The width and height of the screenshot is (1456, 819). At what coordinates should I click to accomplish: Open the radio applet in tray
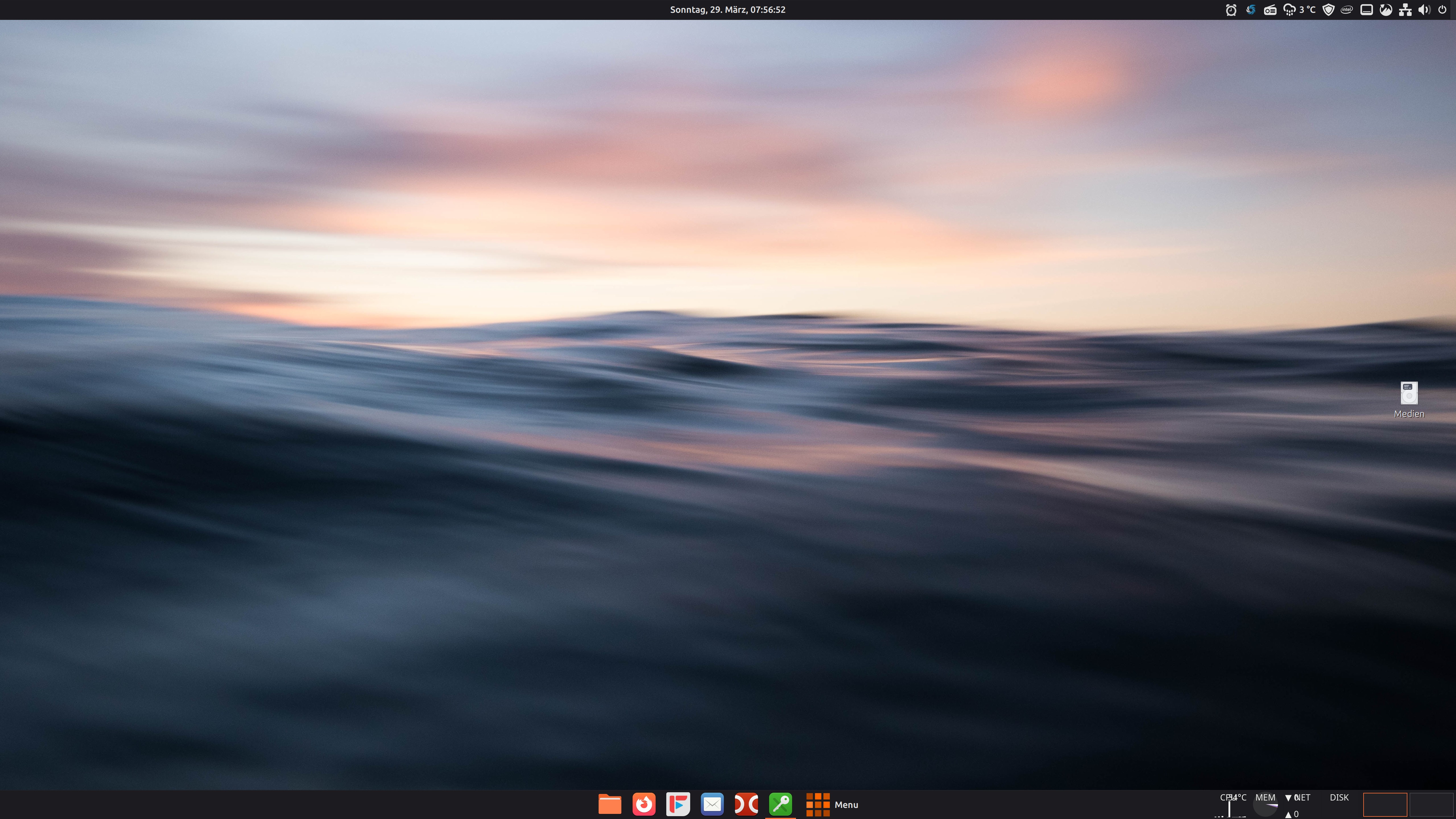[x=1270, y=10]
